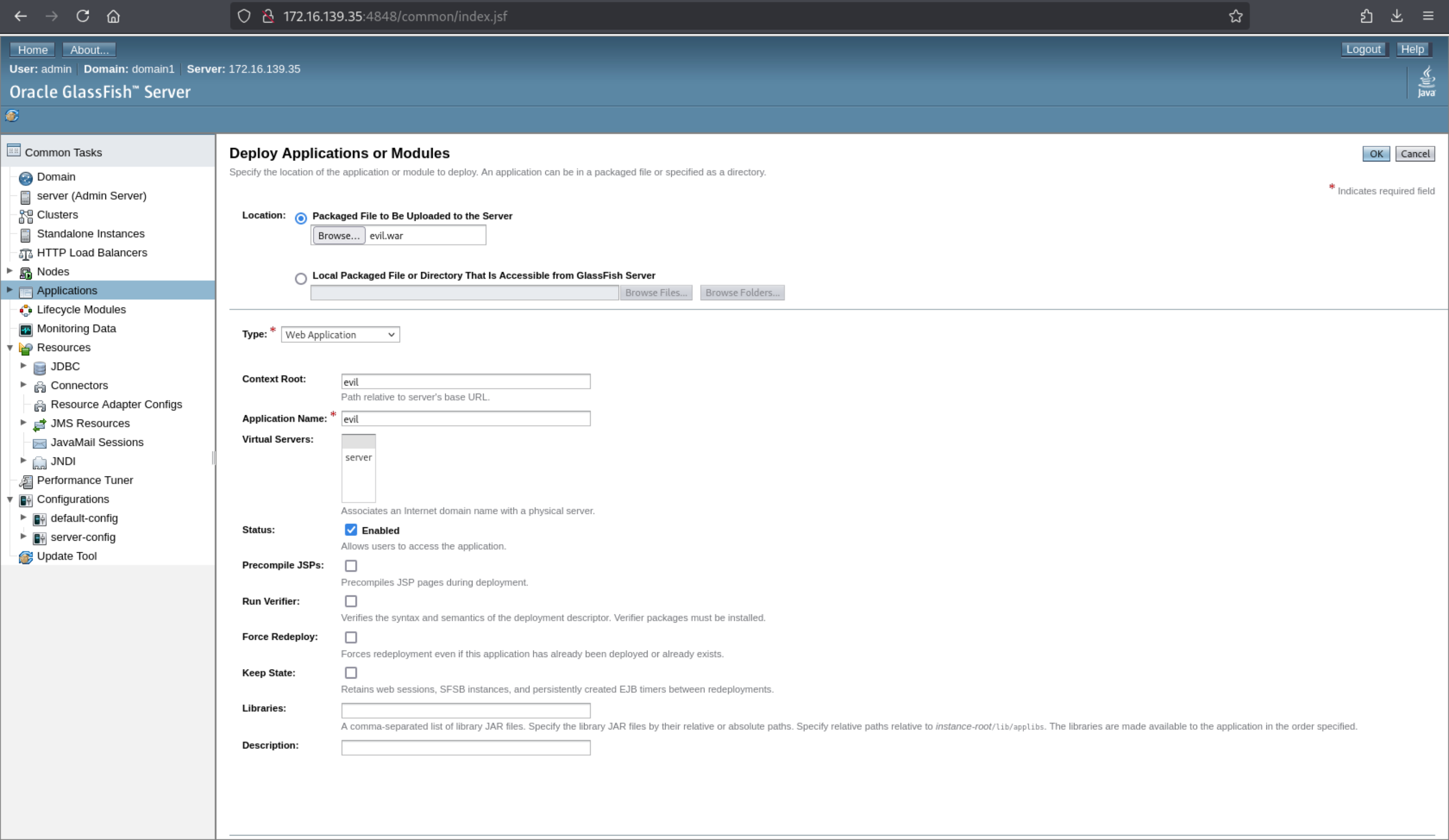This screenshot has height=840, width=1449.
Task: Check the Force Redeploy checkbox
Action: 351,637
